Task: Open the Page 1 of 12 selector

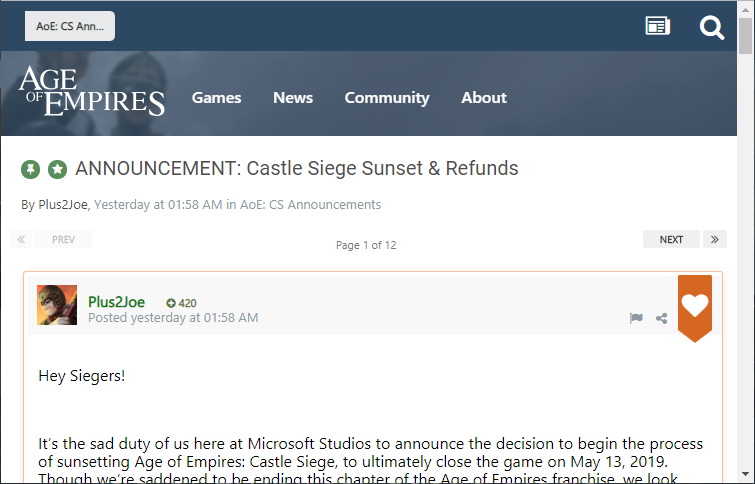Action: click(366, 245)
